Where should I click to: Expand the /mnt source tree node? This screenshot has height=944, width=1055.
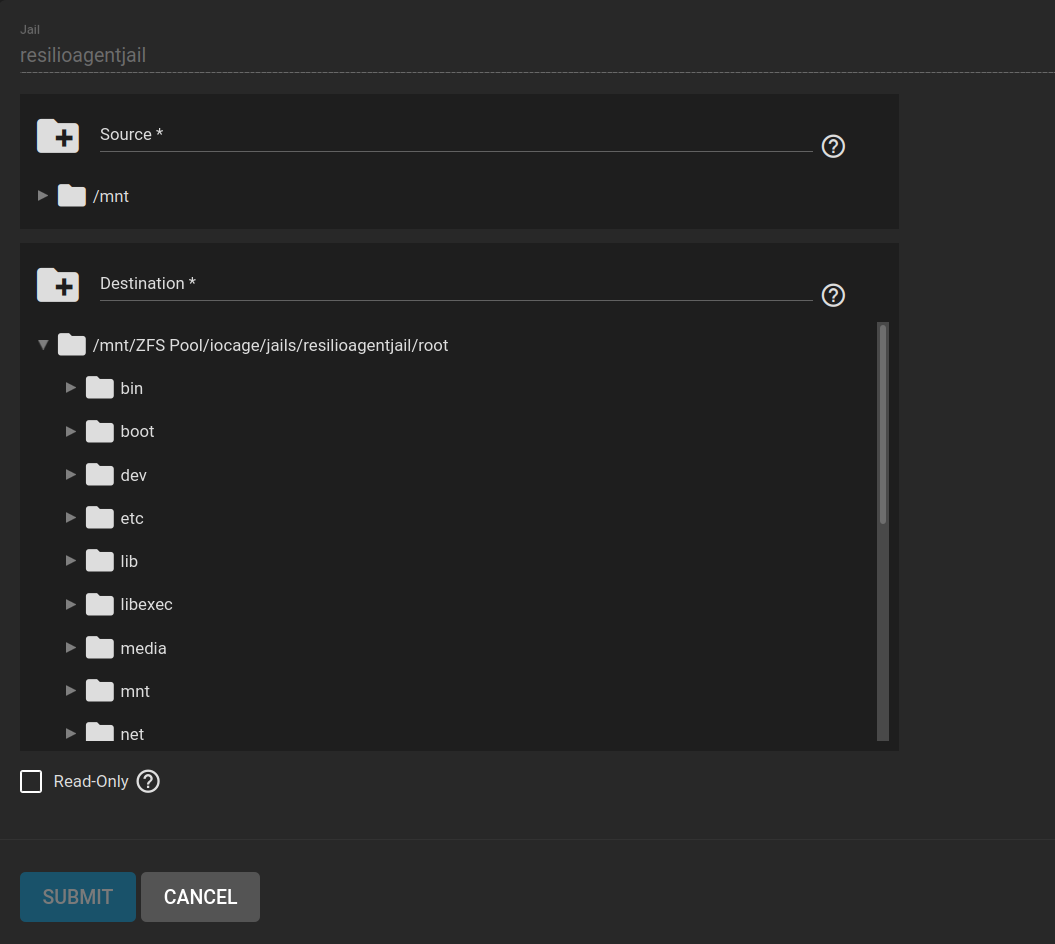pyautogui.click(x=43, y=196)
